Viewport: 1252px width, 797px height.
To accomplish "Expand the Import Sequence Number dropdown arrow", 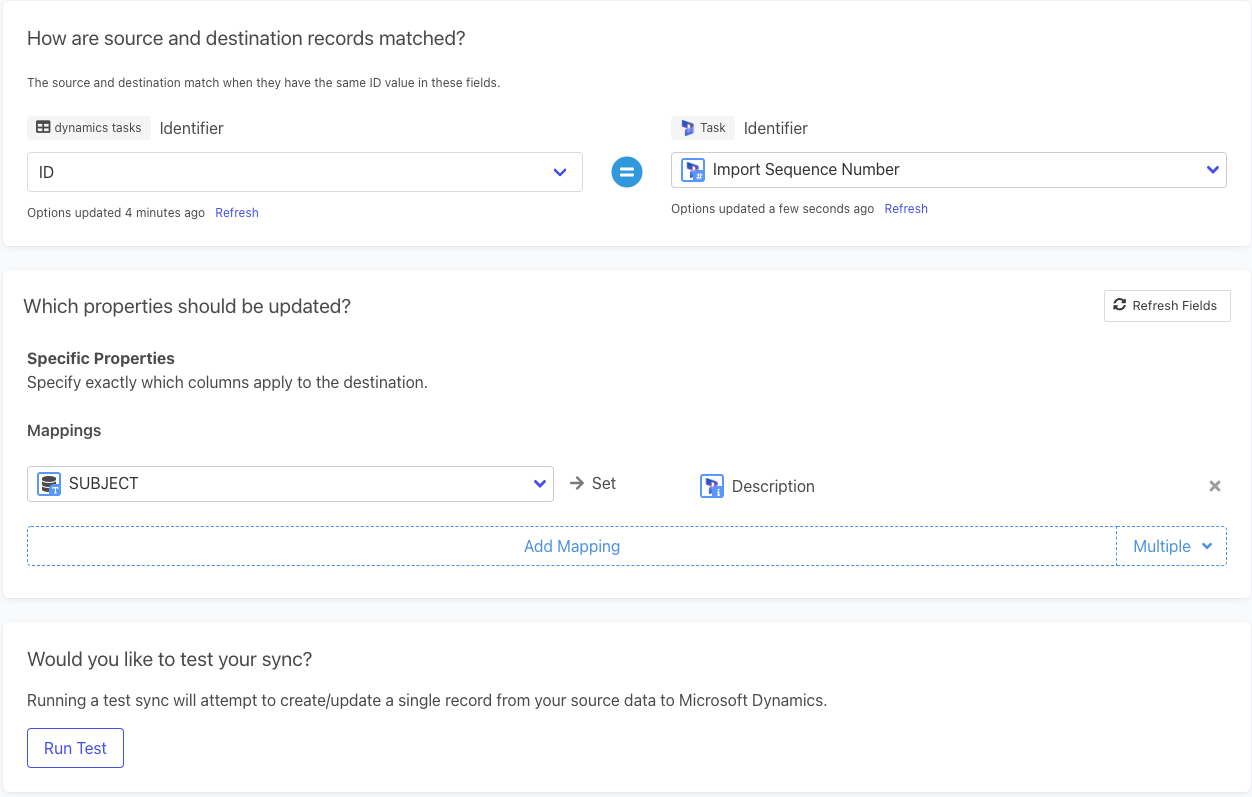I will [1212, 170].
